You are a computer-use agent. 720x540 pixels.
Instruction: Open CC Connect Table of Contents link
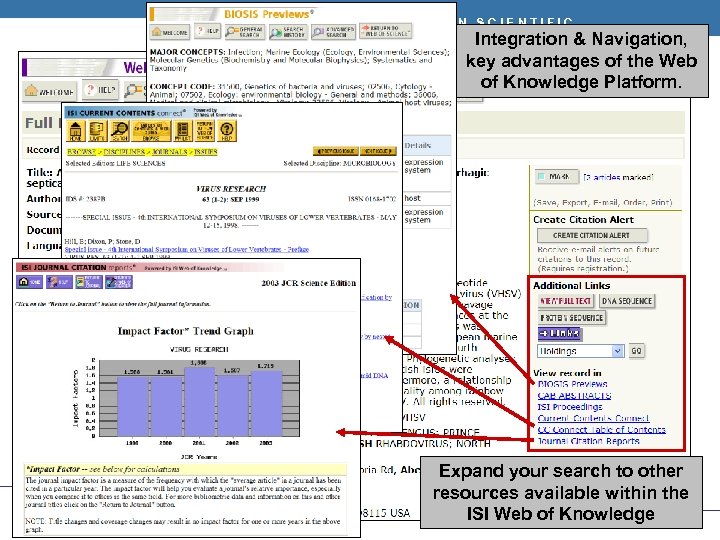(602, 430)
